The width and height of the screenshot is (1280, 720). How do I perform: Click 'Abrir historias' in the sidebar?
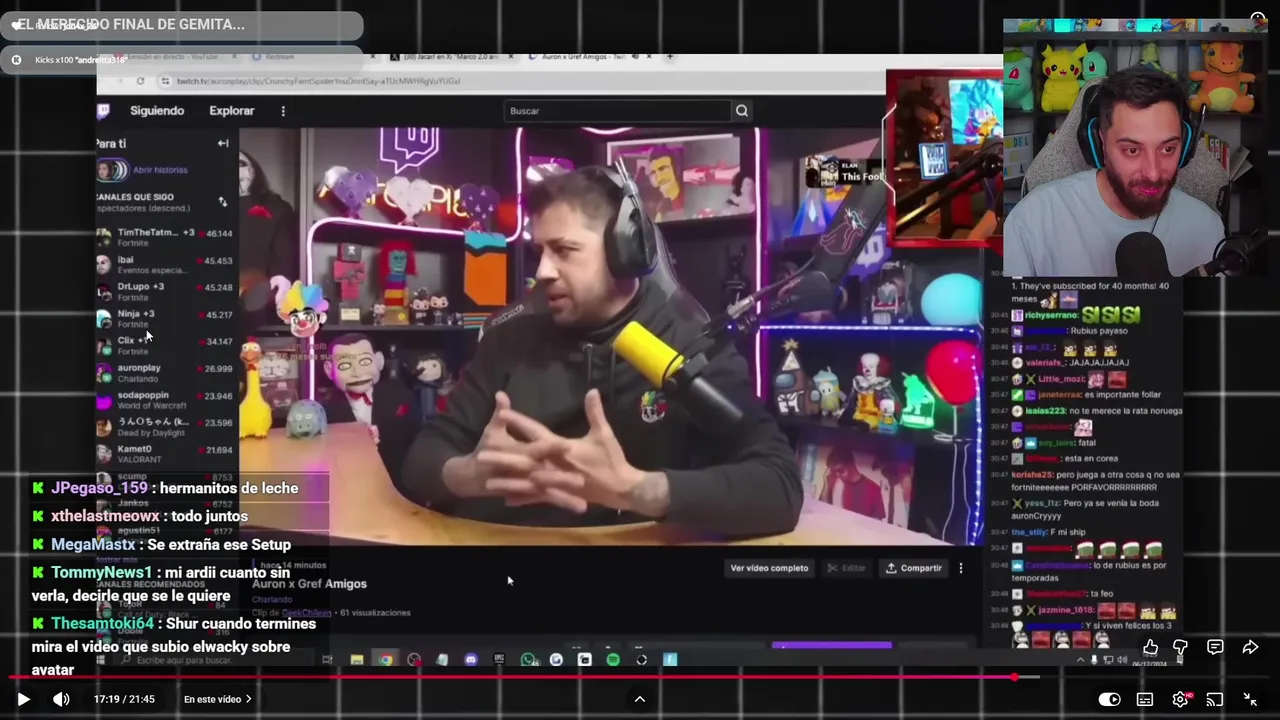pyautogui.click(x=160, y=170)
